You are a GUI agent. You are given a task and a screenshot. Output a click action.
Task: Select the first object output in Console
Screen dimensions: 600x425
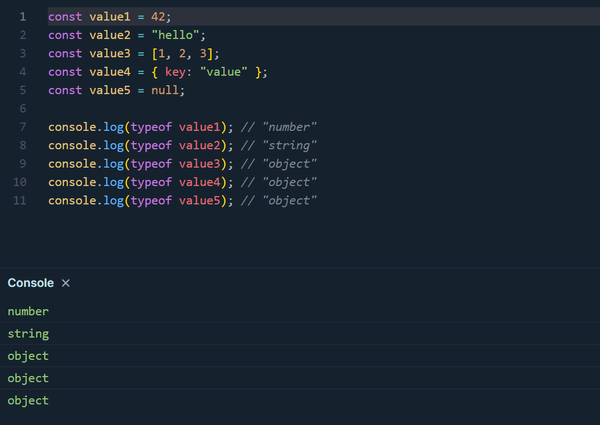coord(300,356)
